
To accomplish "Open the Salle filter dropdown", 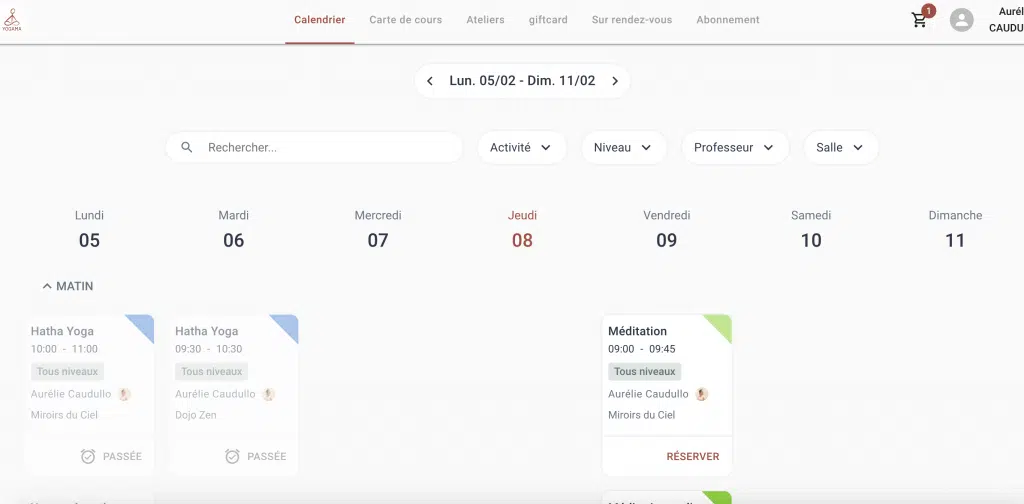I will pyautogui.click(x=840, y=147).
